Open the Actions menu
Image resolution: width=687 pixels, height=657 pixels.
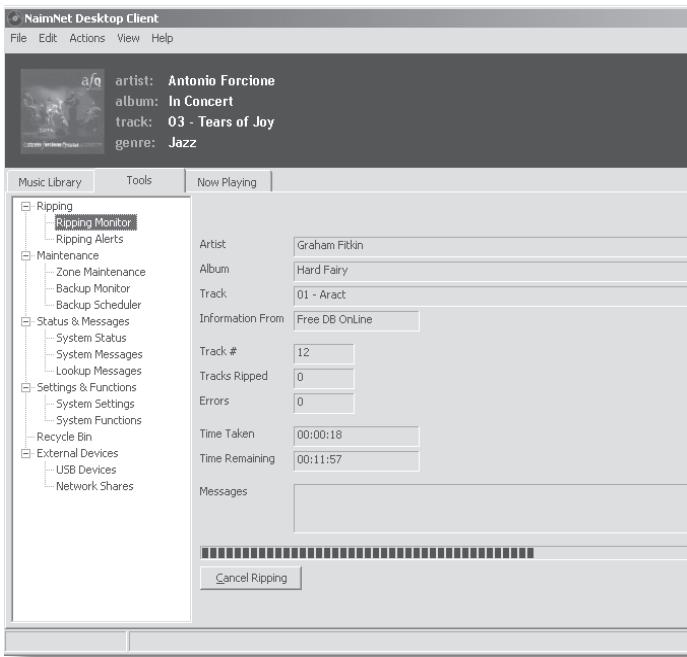click(88, 38)
